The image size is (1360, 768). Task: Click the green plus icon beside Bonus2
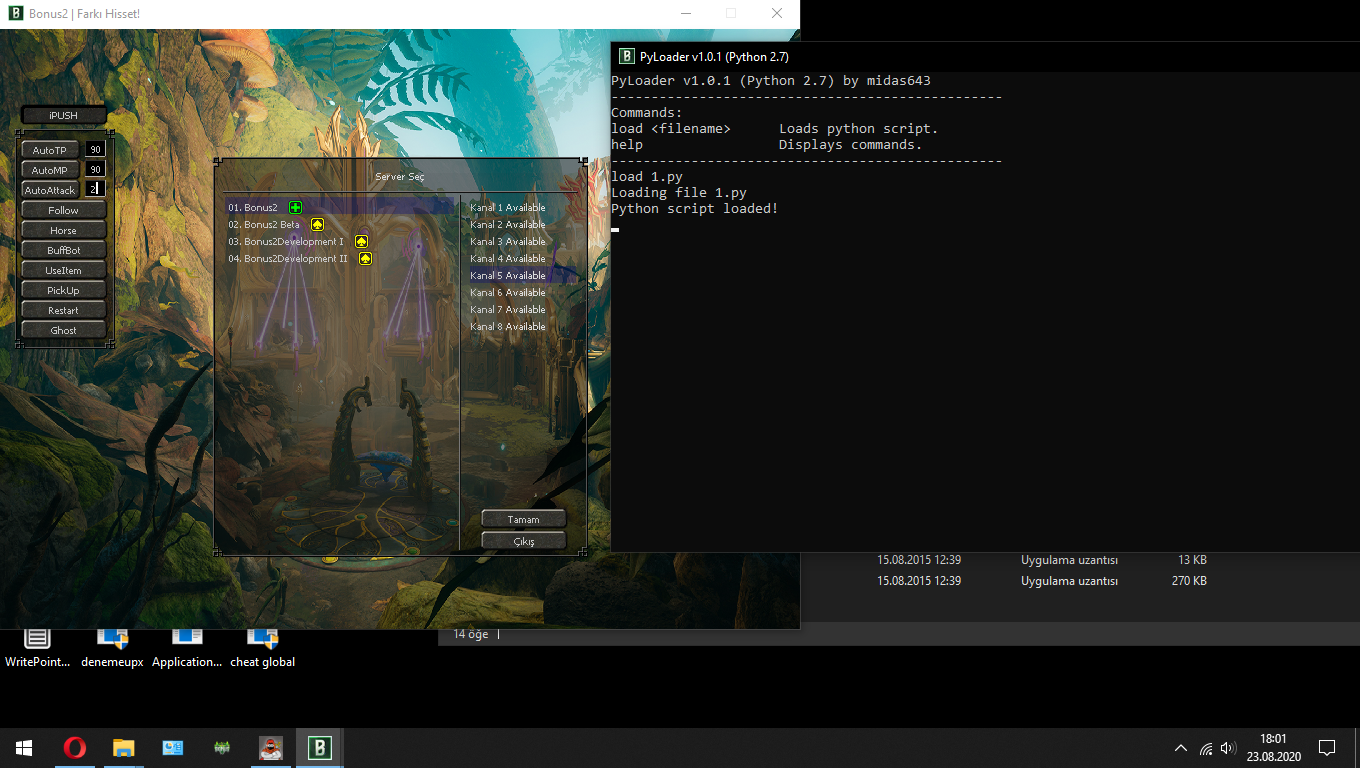[295, 207]
